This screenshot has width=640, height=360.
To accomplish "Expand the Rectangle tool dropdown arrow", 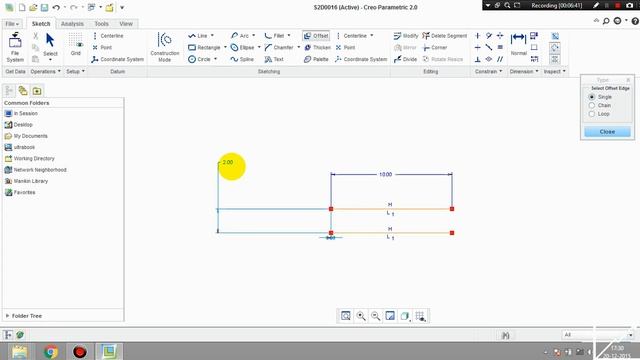I will point(225,47).
